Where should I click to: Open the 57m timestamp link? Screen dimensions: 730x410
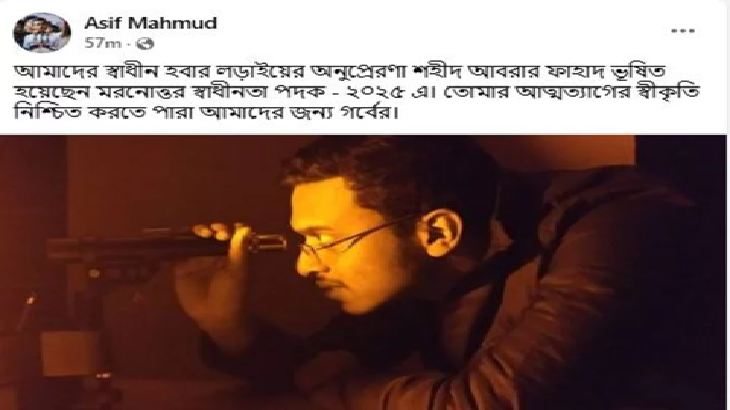tap(102, 44)
